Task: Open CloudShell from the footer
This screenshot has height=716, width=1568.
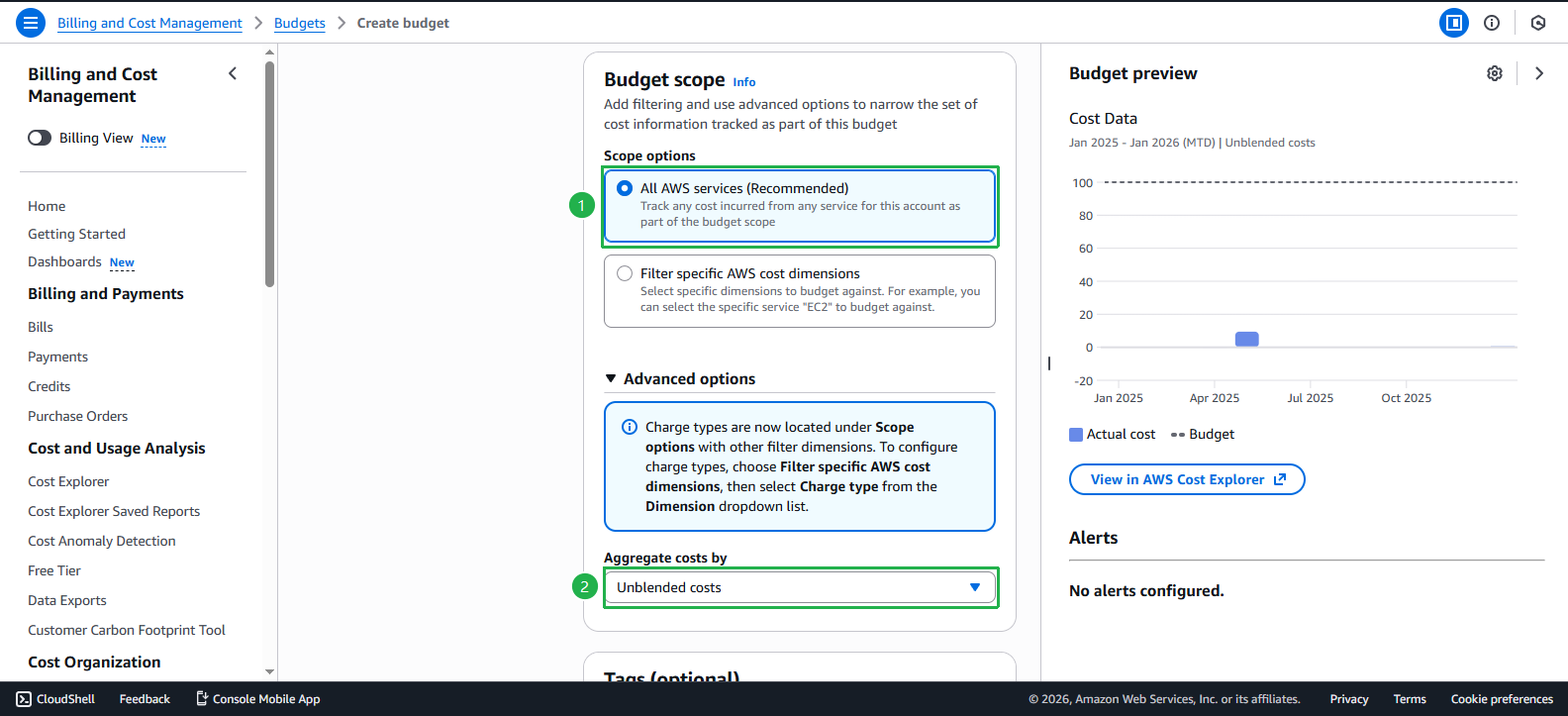Action: coord(56,699)
